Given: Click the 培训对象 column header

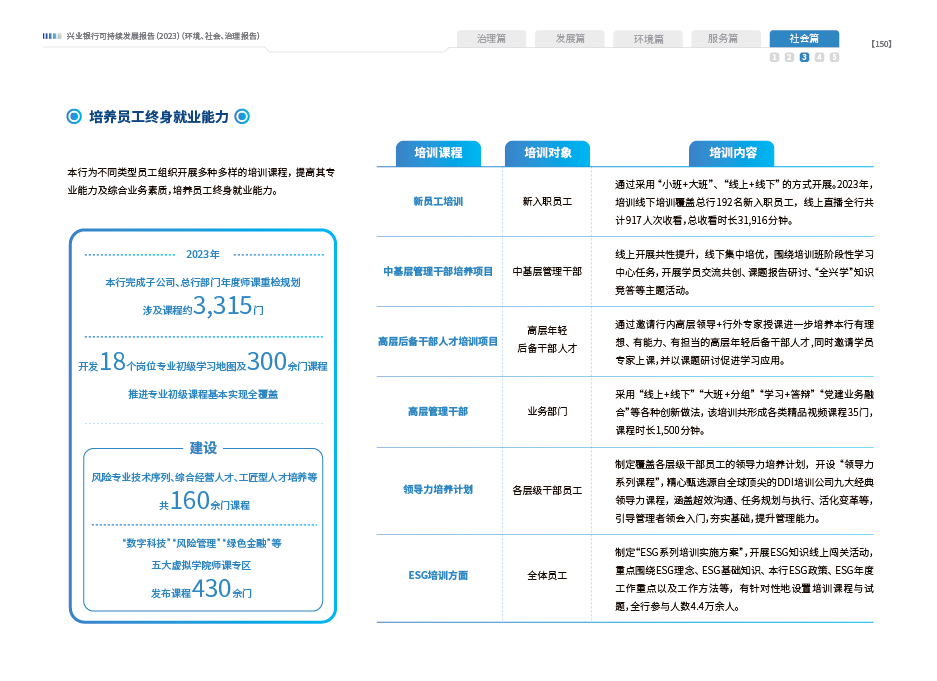Looking at the screenshot, I should coord(548,153).
